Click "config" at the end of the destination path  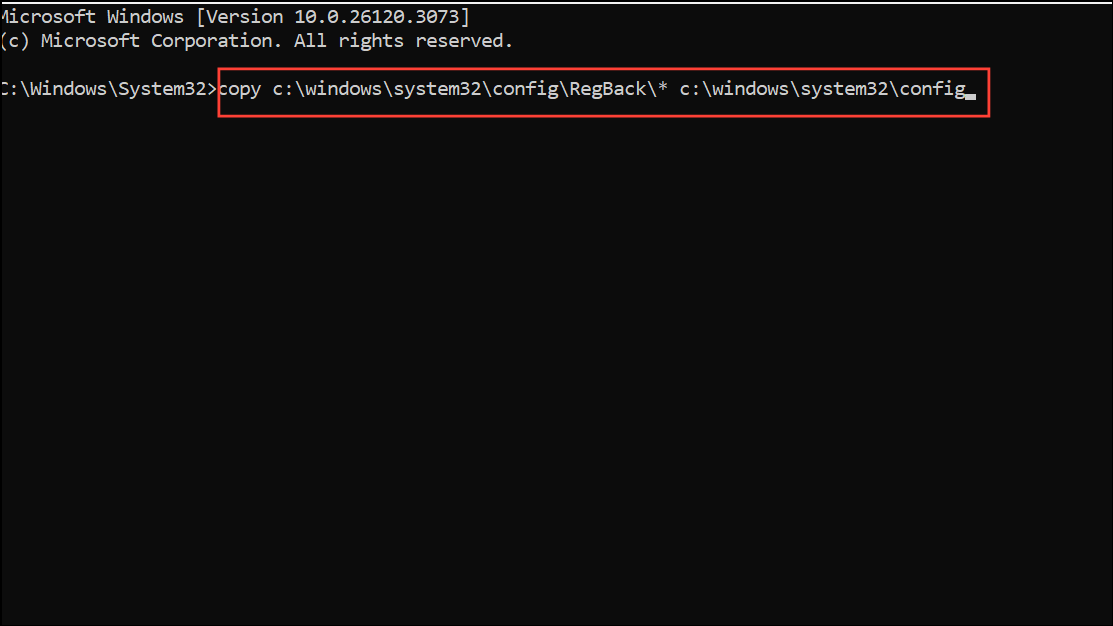coord(933,89)
